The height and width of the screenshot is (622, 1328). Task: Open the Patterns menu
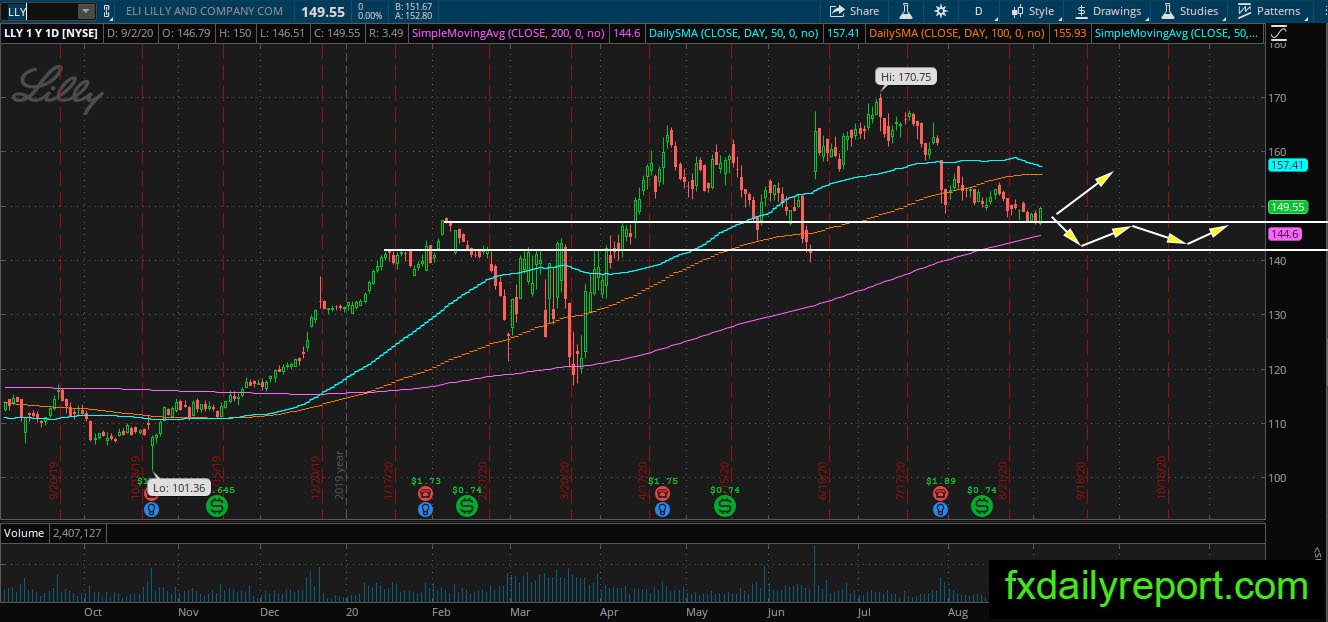(1269, 11)
